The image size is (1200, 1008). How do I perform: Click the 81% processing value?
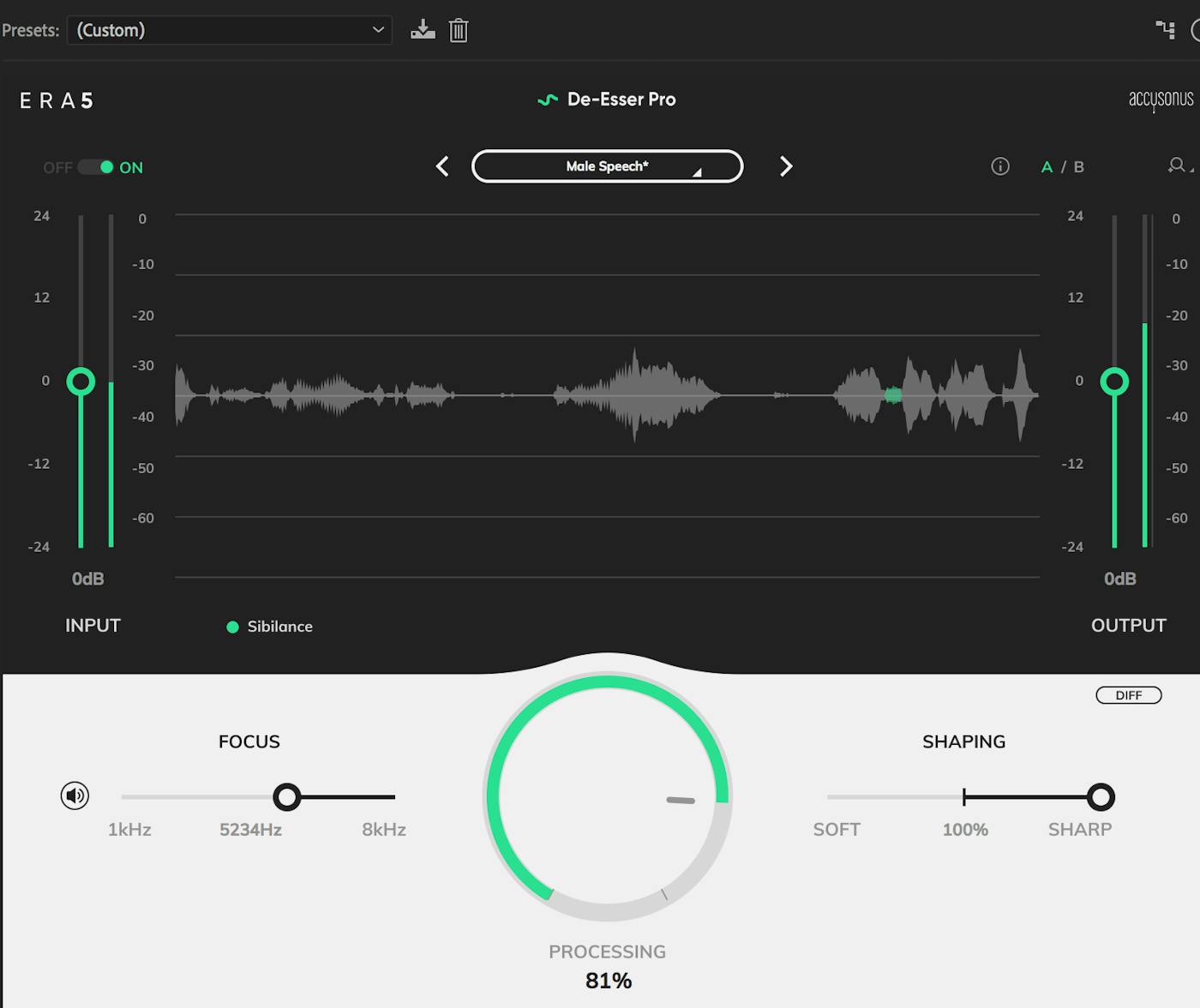point(609,981)
